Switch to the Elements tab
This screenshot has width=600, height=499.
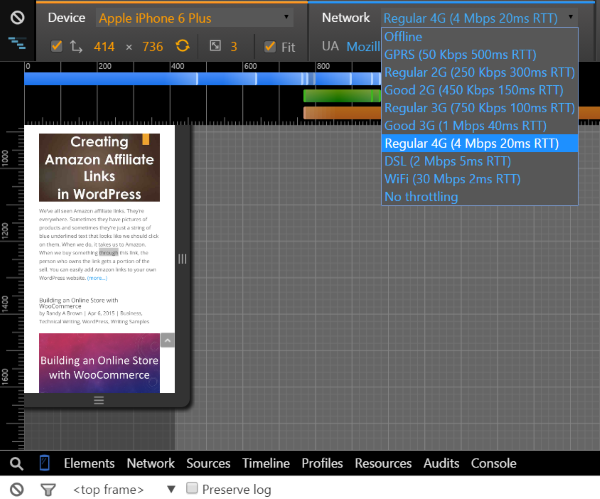(89, 463)
